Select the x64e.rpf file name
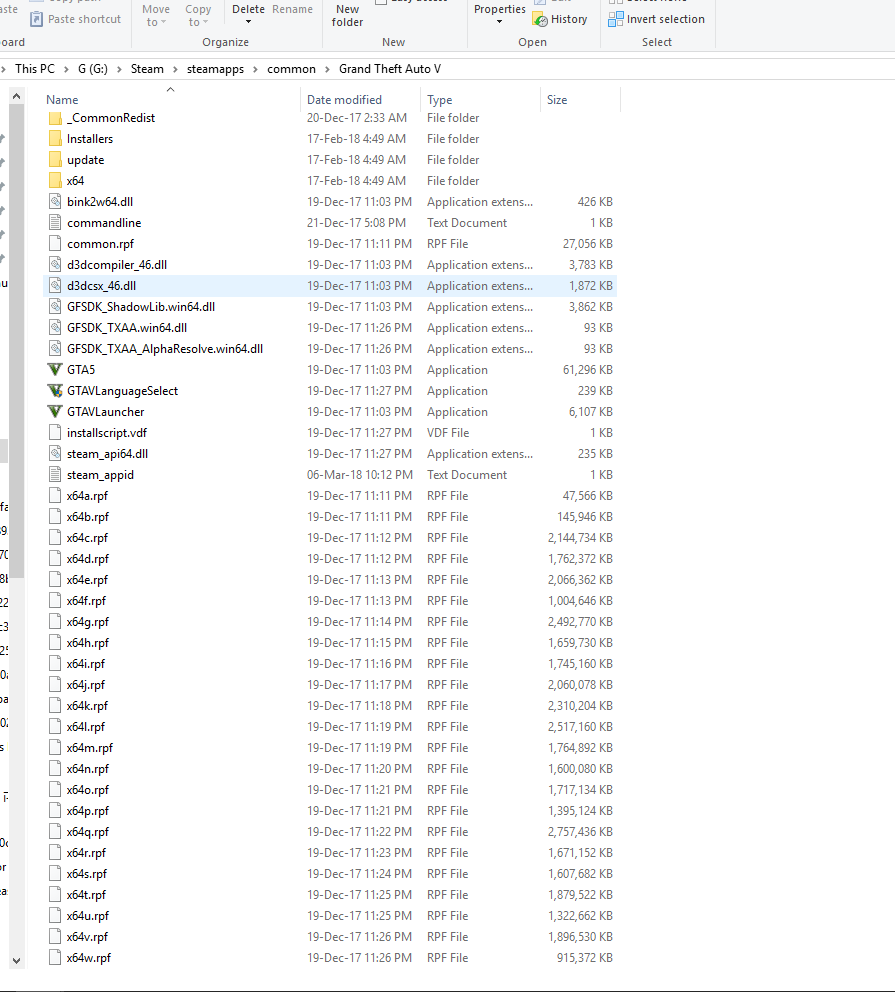The image size is (895, 992). pyautogui.click(x=87, y=580)
